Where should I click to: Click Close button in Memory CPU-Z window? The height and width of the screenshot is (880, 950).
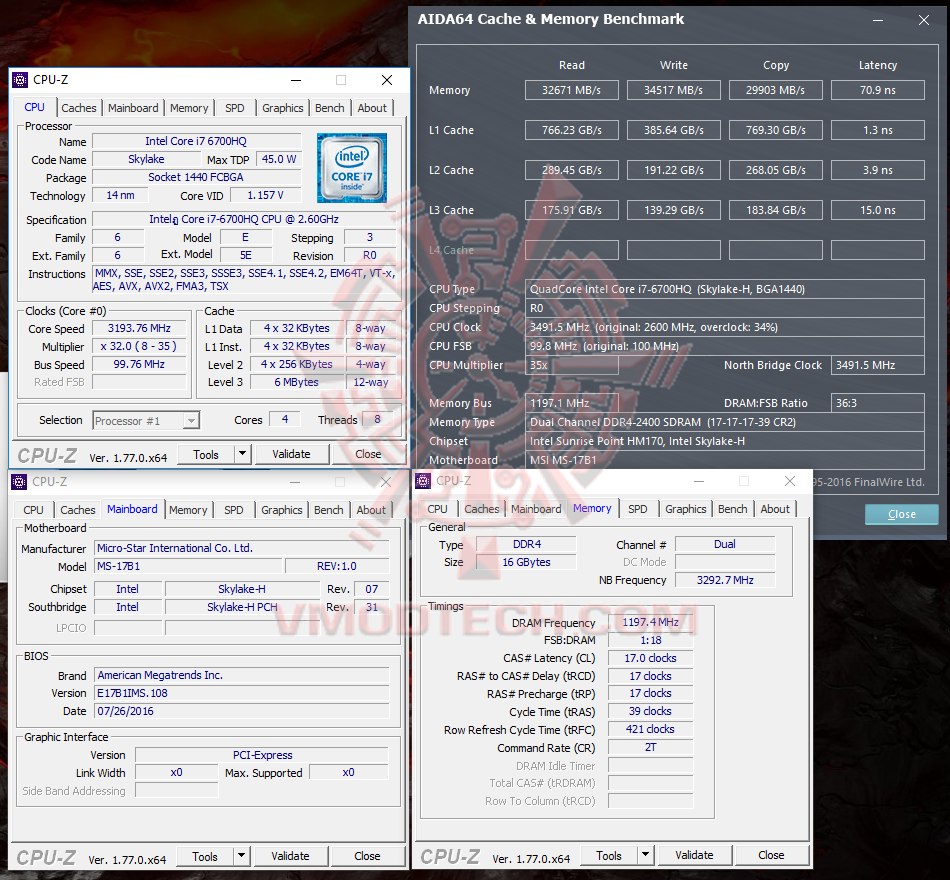[771, 855]
